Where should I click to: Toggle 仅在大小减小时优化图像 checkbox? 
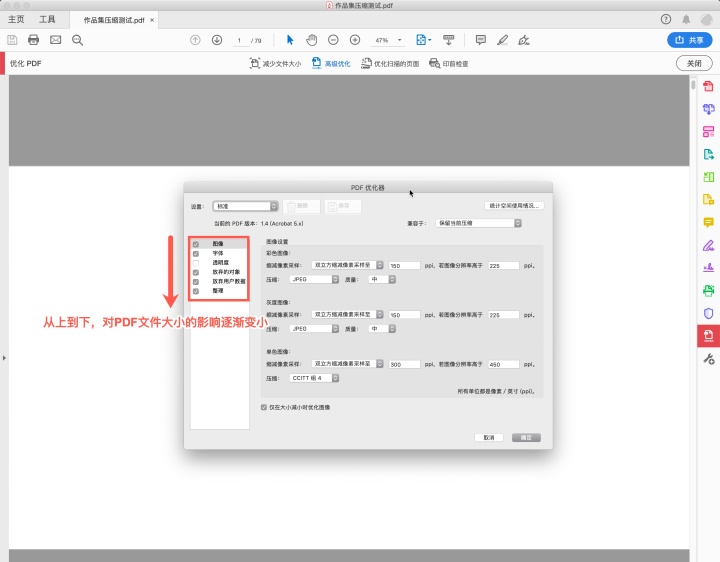[264, 407]
